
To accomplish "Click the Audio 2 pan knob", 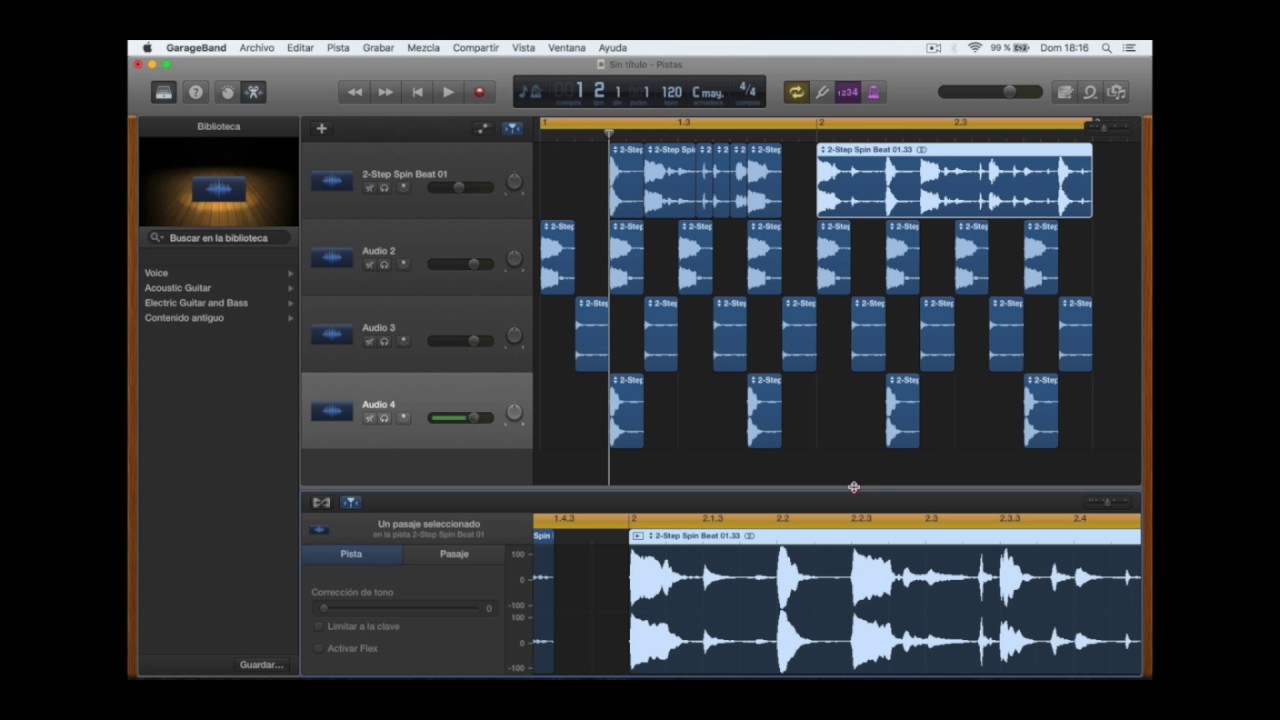I will click(x=514, y=259).
